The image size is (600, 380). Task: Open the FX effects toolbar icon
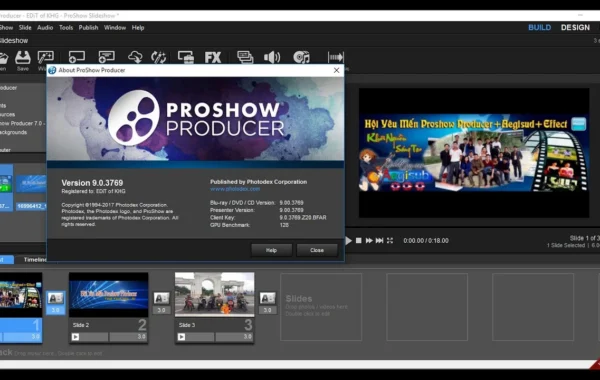point(213,57)
